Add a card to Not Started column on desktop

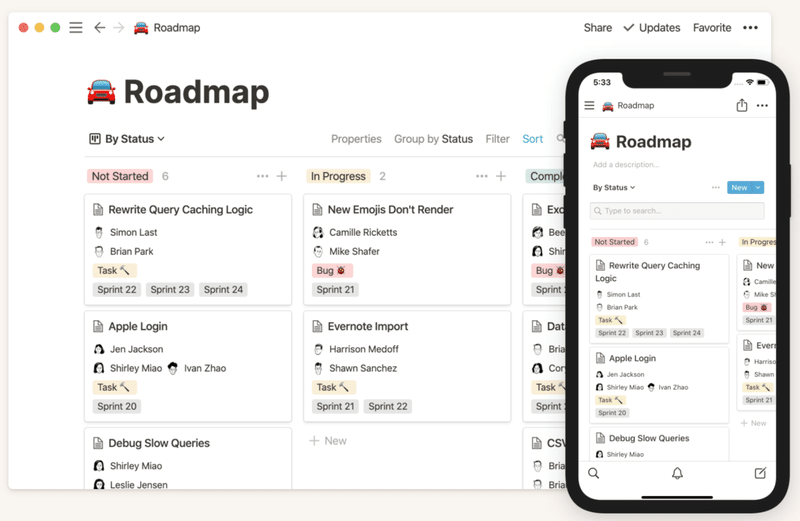click(x=282, y=176)
